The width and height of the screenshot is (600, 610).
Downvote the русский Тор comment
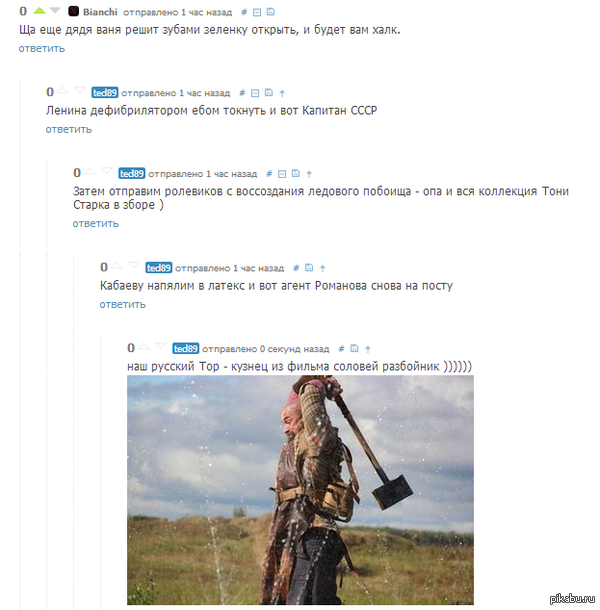click(x=160, y=347)
